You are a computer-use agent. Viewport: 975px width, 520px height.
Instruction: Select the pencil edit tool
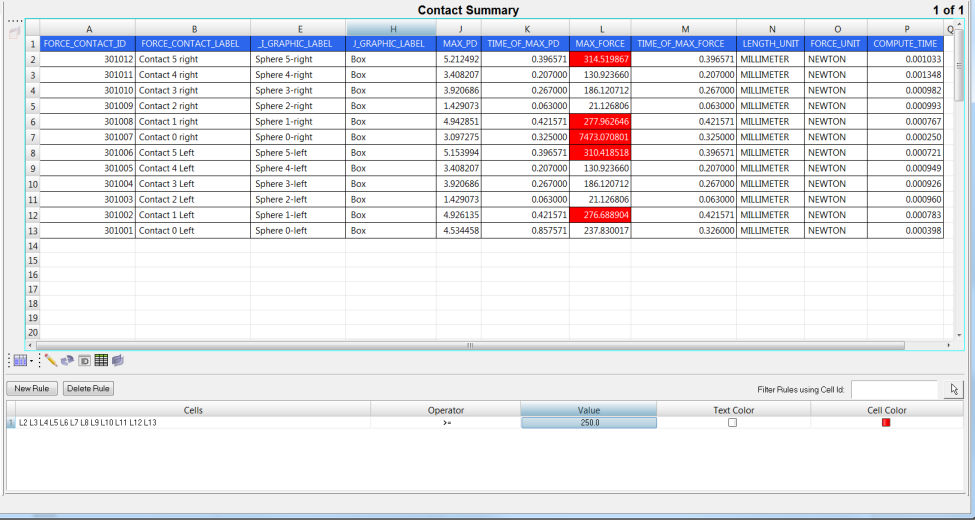[51, 360]
